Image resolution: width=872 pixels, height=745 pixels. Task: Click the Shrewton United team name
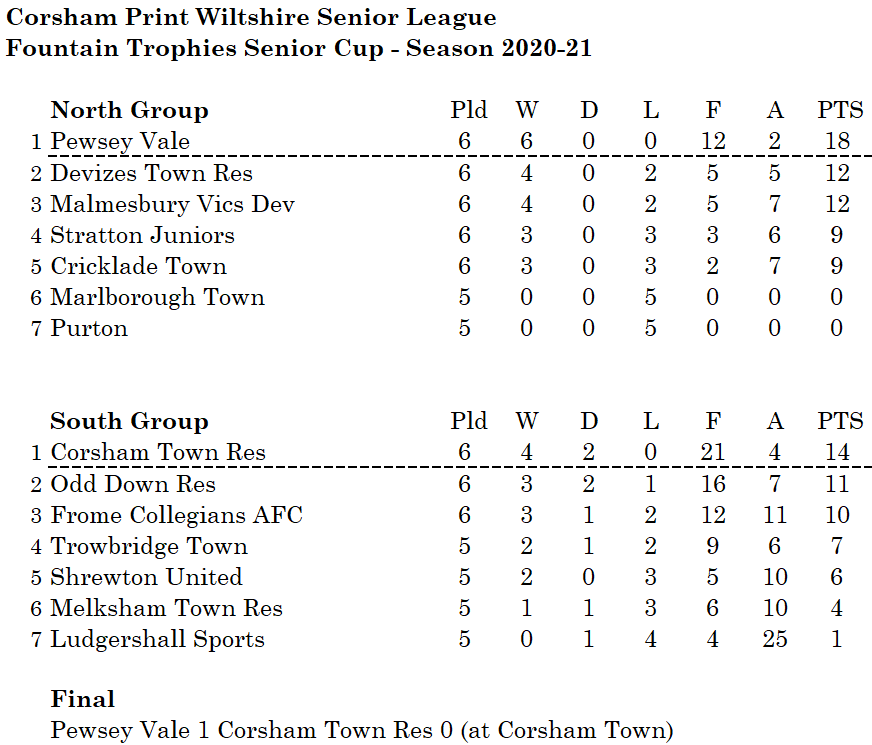[146, 577]
